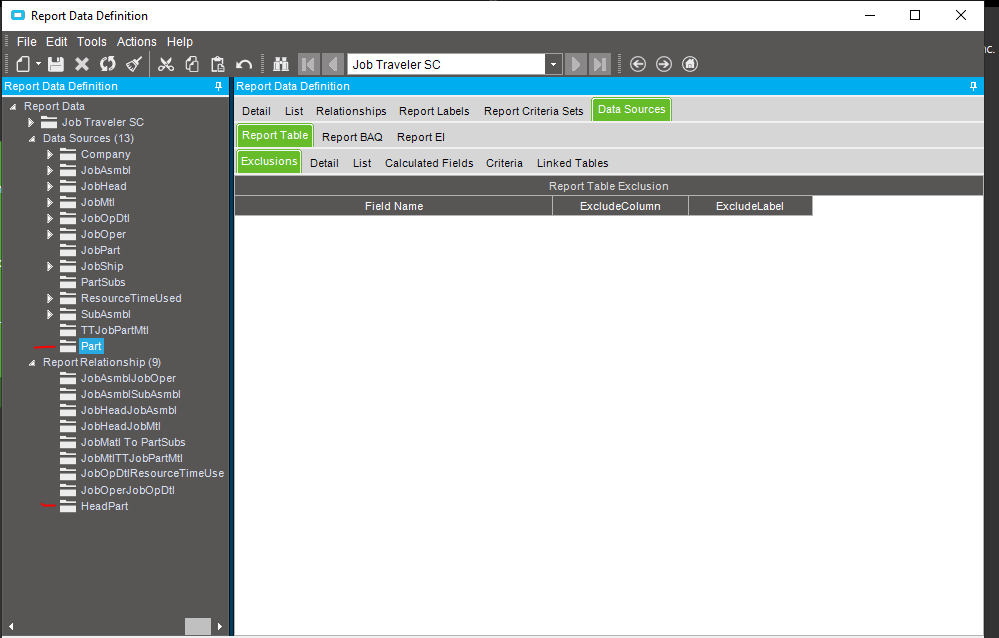Click the Report Data Definition window icon

click(18, 15)
